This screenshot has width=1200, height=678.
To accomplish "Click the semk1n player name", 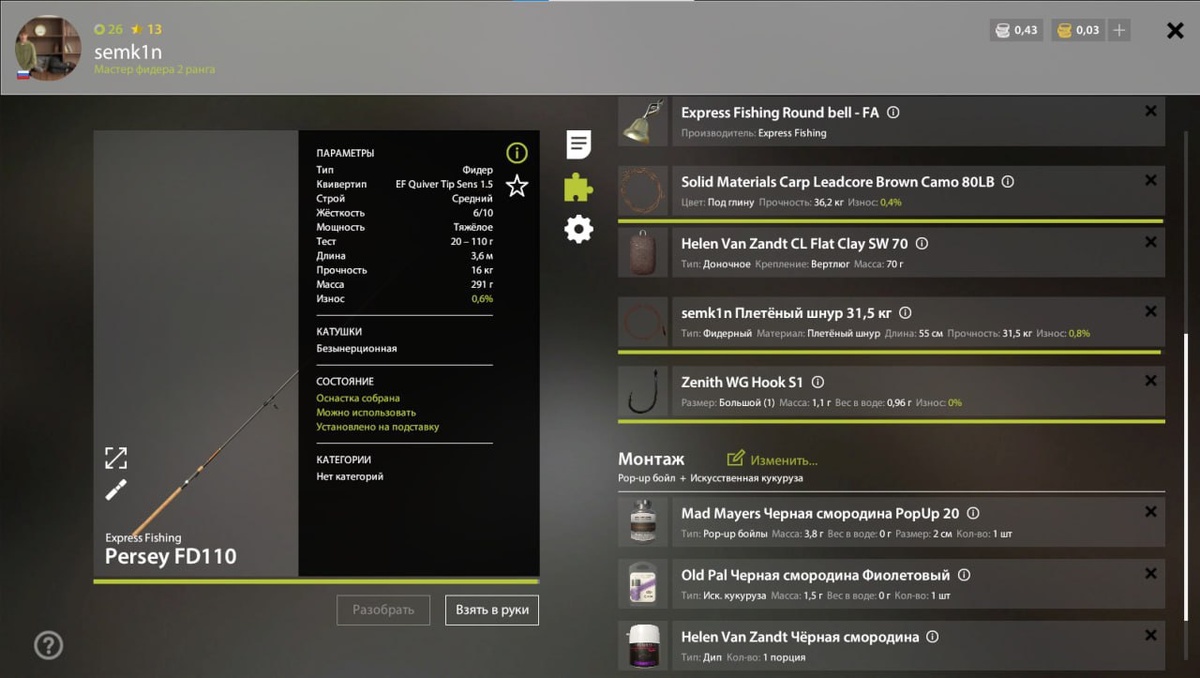I will pos(128,52).
